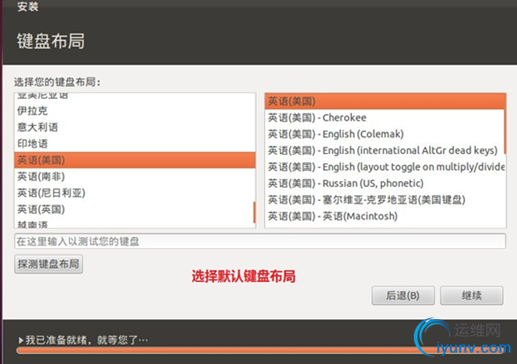This screenshot has width=517, height=364.
Task: Select 英语(英国) in the left language list
Action: click(x=134, y=209)
